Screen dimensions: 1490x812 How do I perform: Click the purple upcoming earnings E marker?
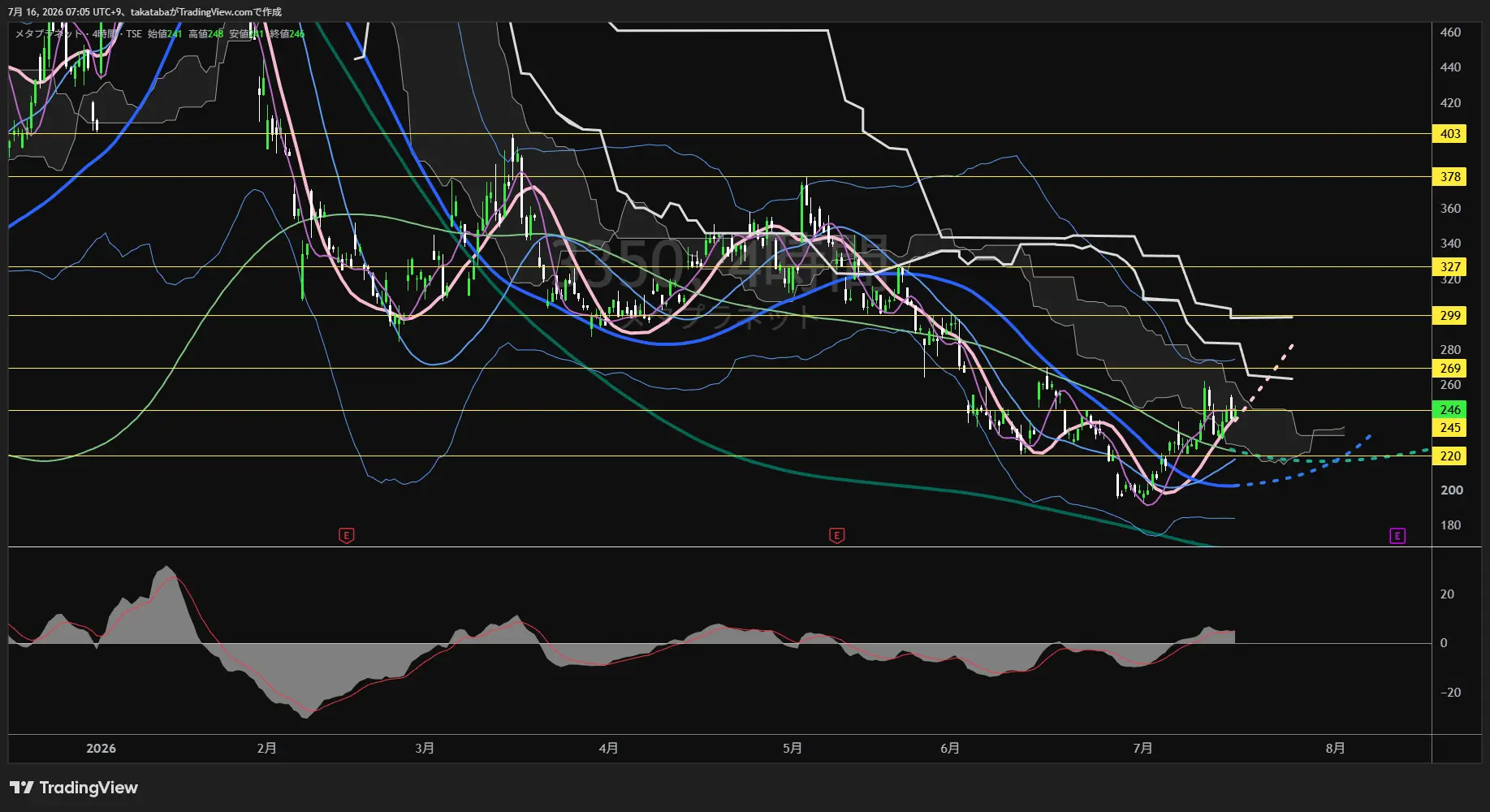1397,535
